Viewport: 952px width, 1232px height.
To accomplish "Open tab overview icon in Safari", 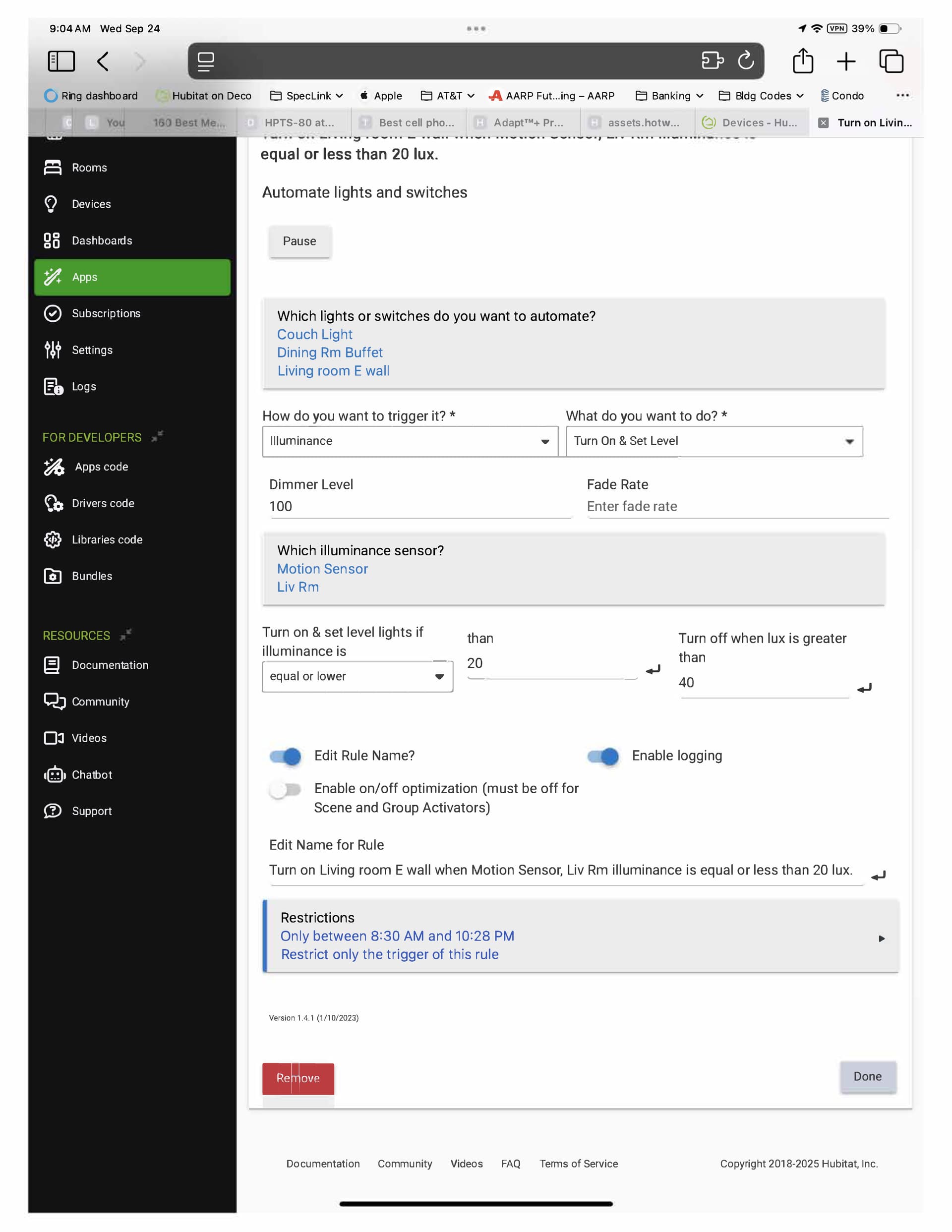I will pos(891,61).
